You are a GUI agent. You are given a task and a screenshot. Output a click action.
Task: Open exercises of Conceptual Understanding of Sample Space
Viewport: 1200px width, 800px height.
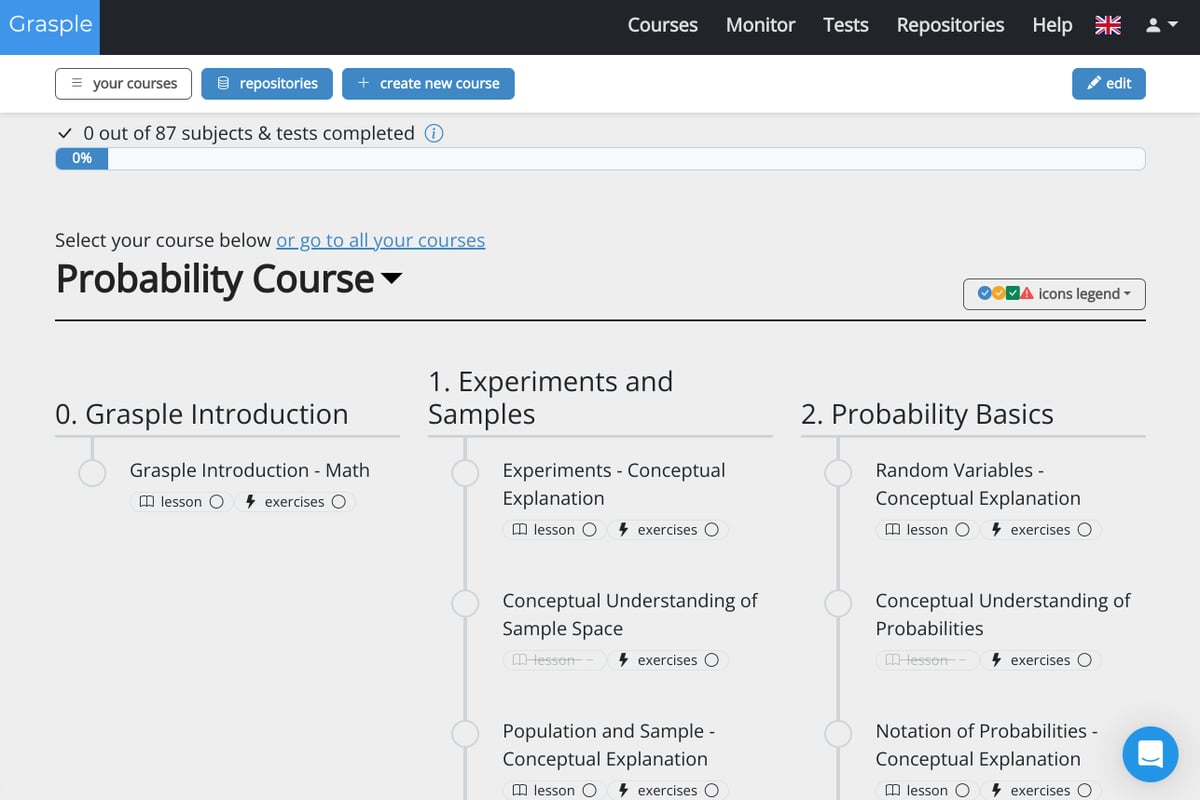click(668, 660)
